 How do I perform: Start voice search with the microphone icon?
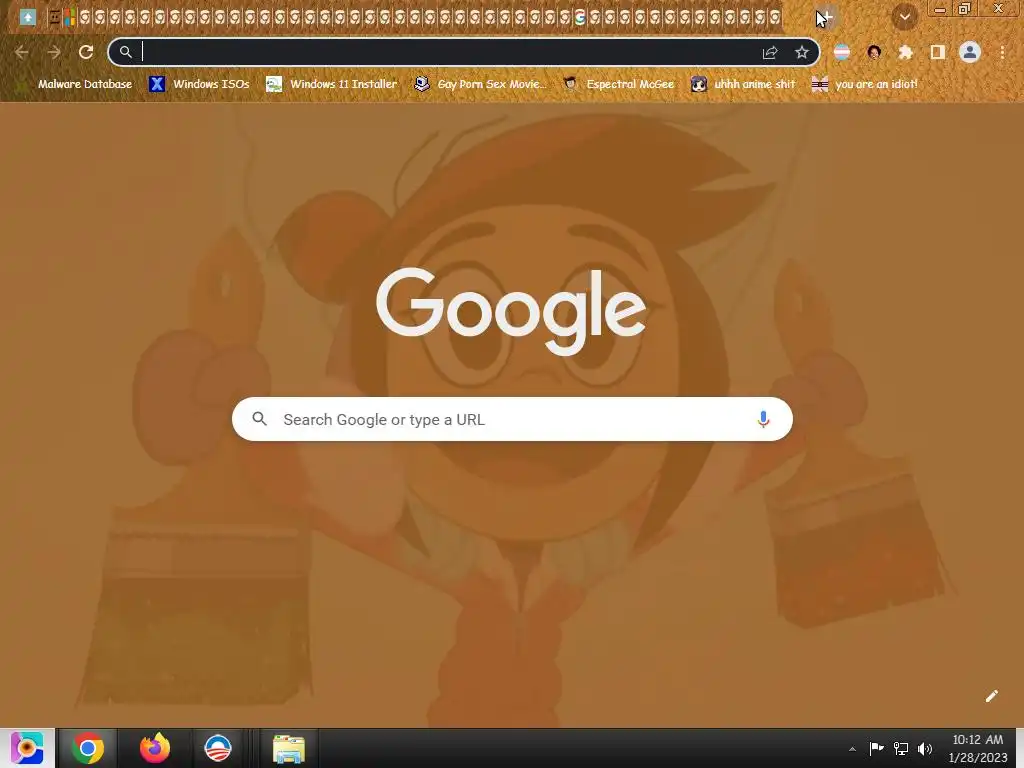click(x=763, y=419)
